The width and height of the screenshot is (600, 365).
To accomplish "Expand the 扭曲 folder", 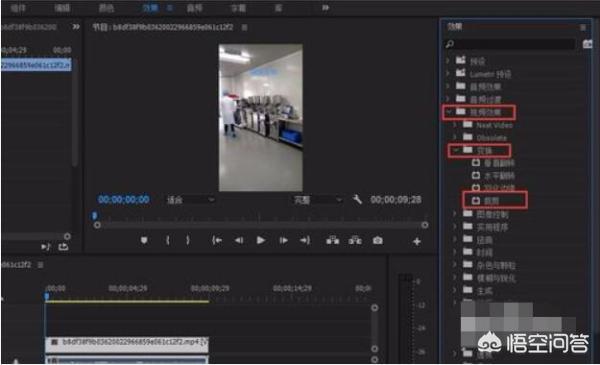I will (455, 240).
